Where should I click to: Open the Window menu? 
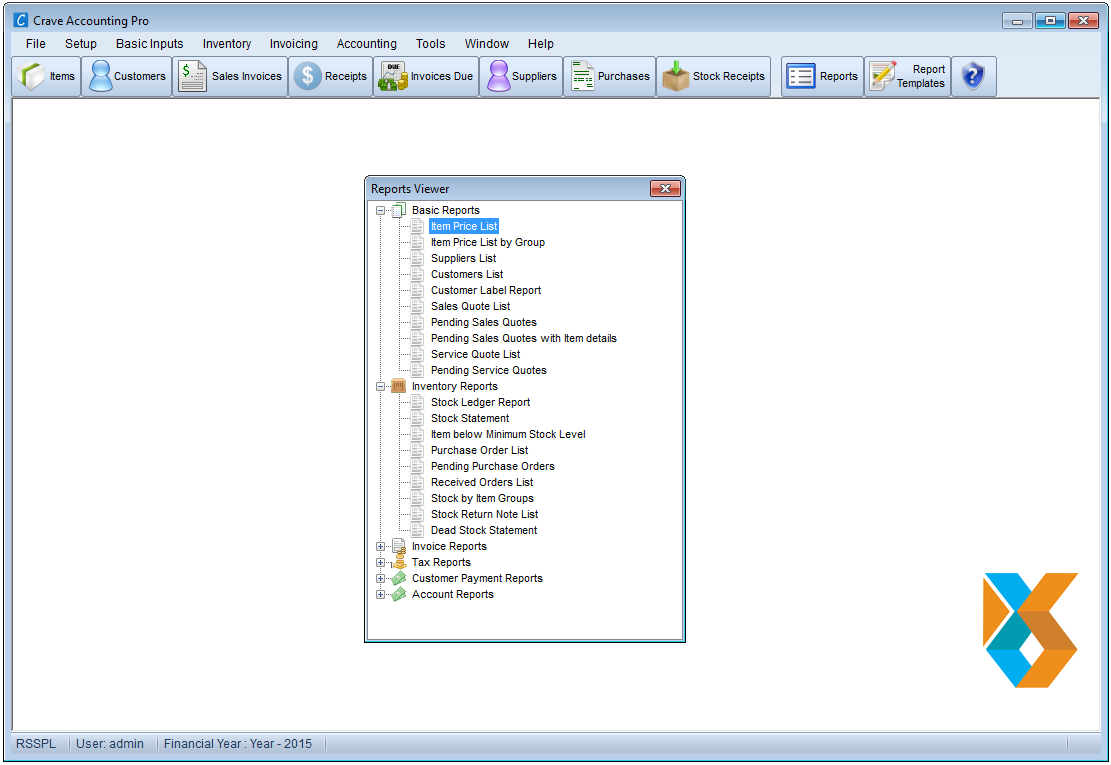coord(486,44)
